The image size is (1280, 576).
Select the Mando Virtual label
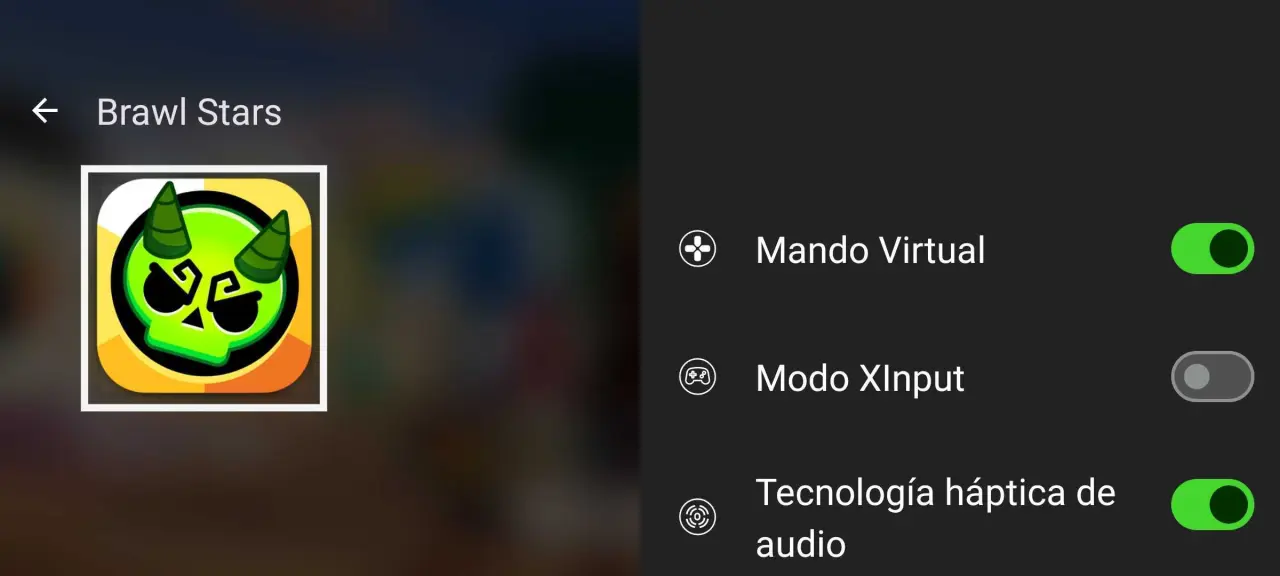870,249
